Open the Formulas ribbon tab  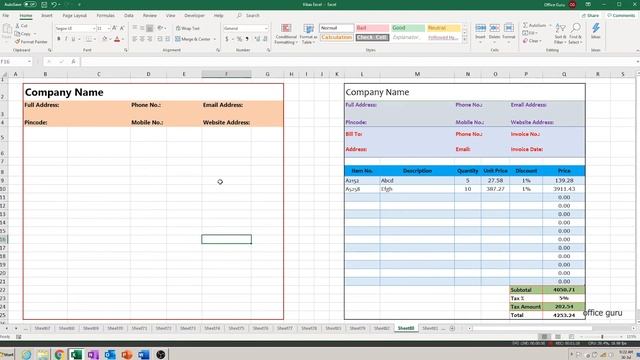105,16
